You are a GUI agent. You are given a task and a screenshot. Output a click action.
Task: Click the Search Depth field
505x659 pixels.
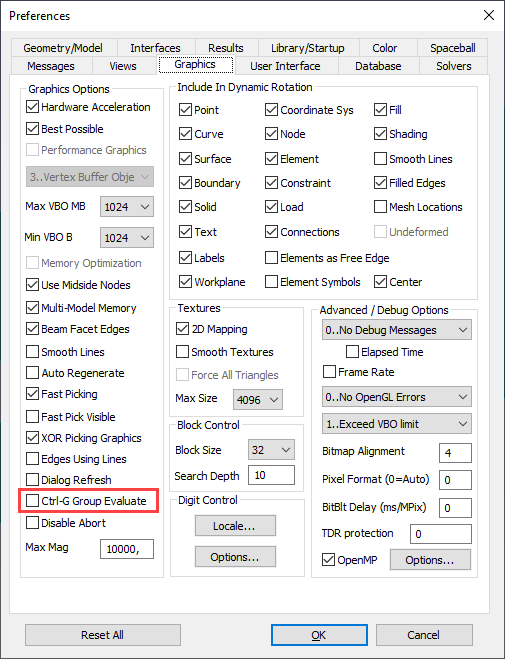(x=271, y=475)
